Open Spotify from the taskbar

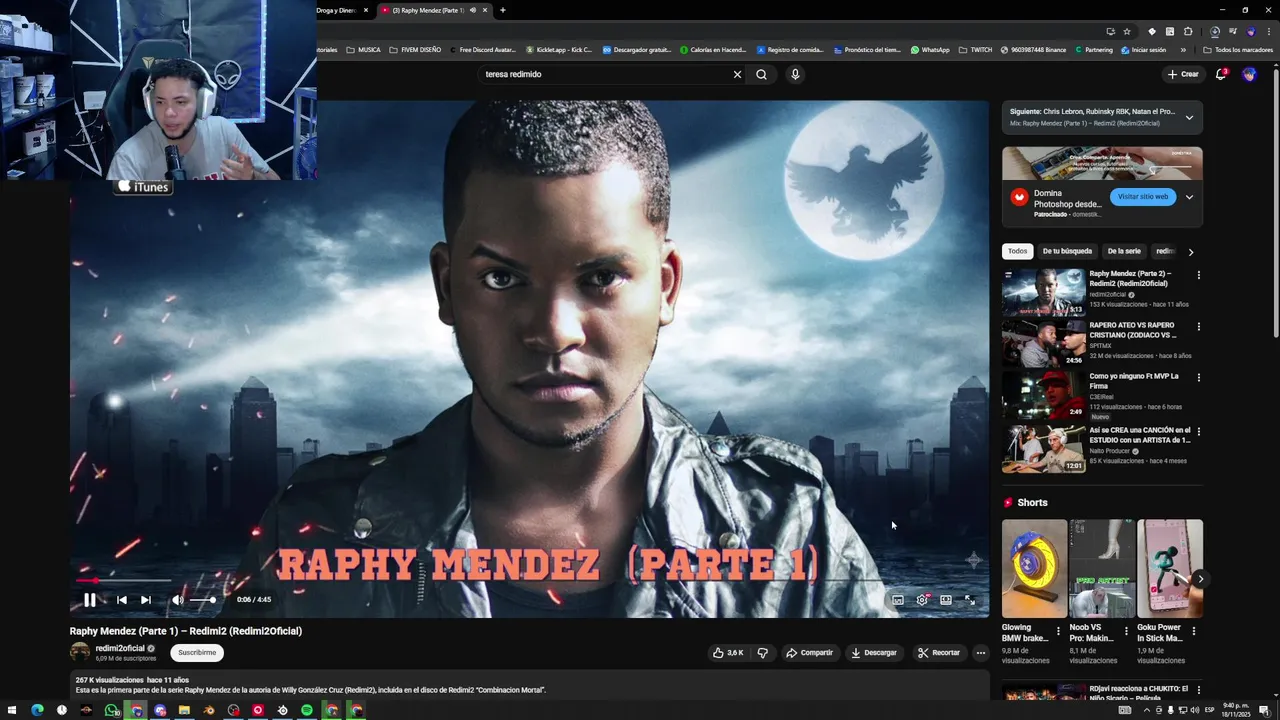(307, 710)
